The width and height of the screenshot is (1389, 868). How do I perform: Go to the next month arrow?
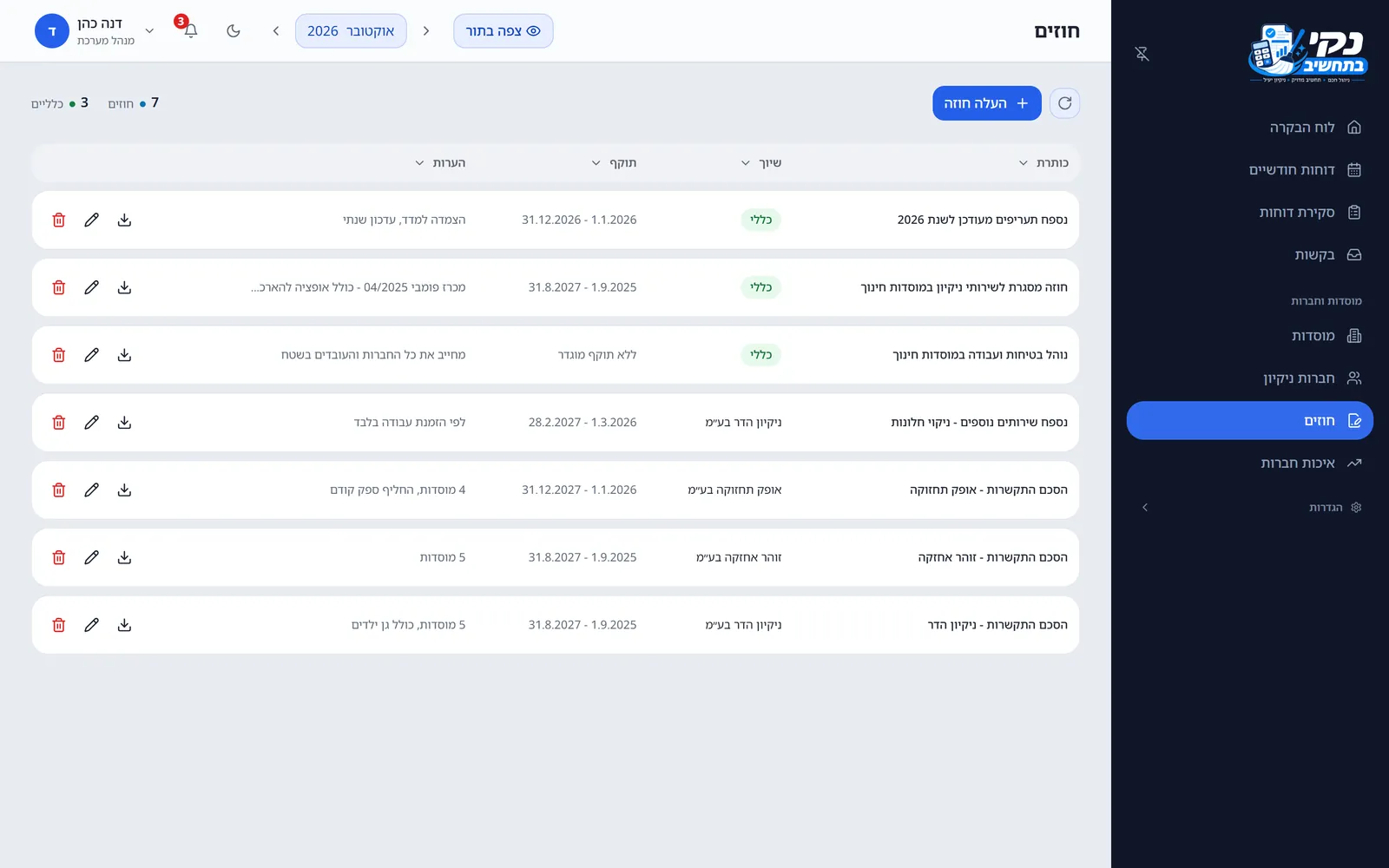276,30
